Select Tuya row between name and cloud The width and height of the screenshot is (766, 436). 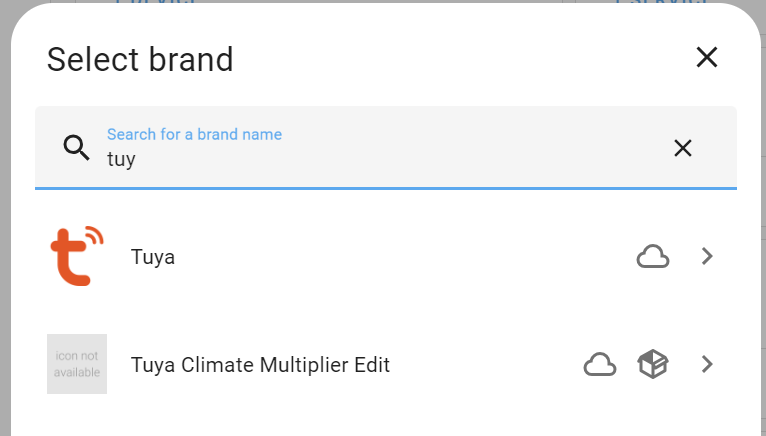pos(405,257)
